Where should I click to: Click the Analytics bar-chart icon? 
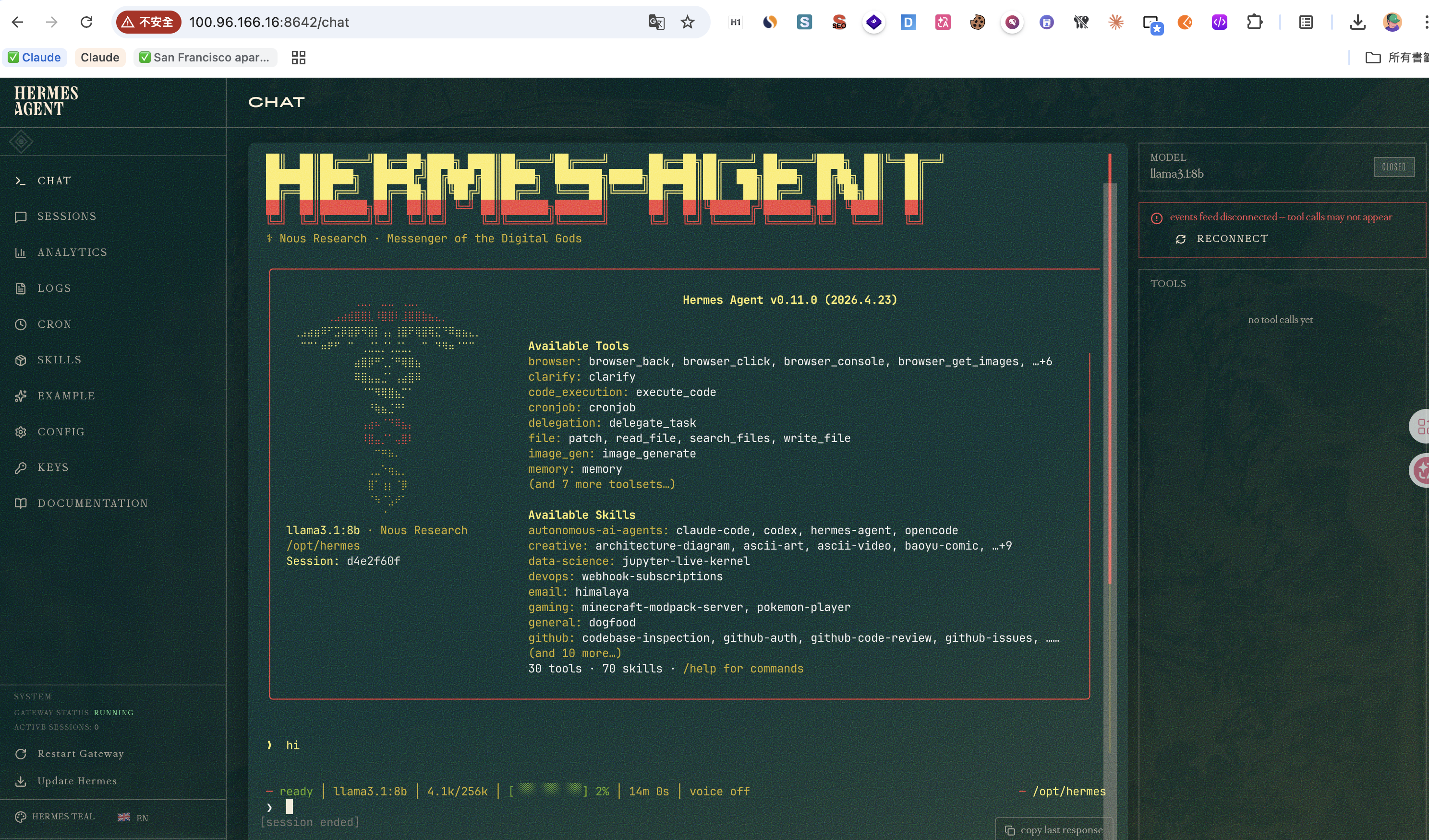tap(21, 252)
